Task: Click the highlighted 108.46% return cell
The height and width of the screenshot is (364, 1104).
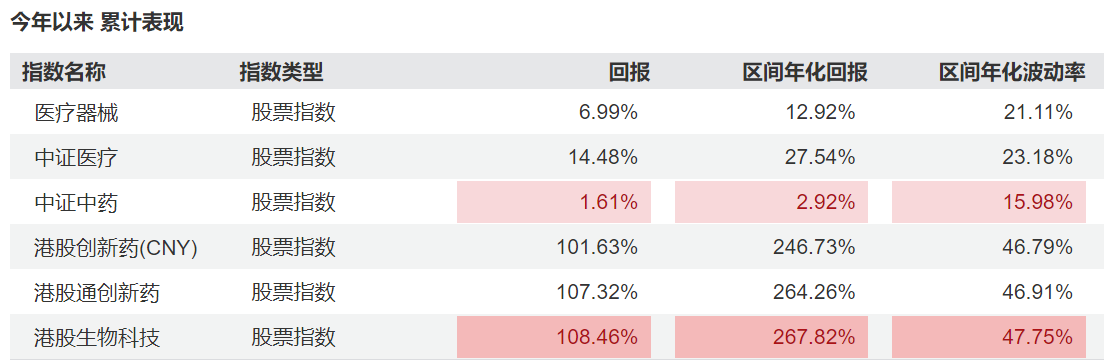Action: [x=554, y=337]
